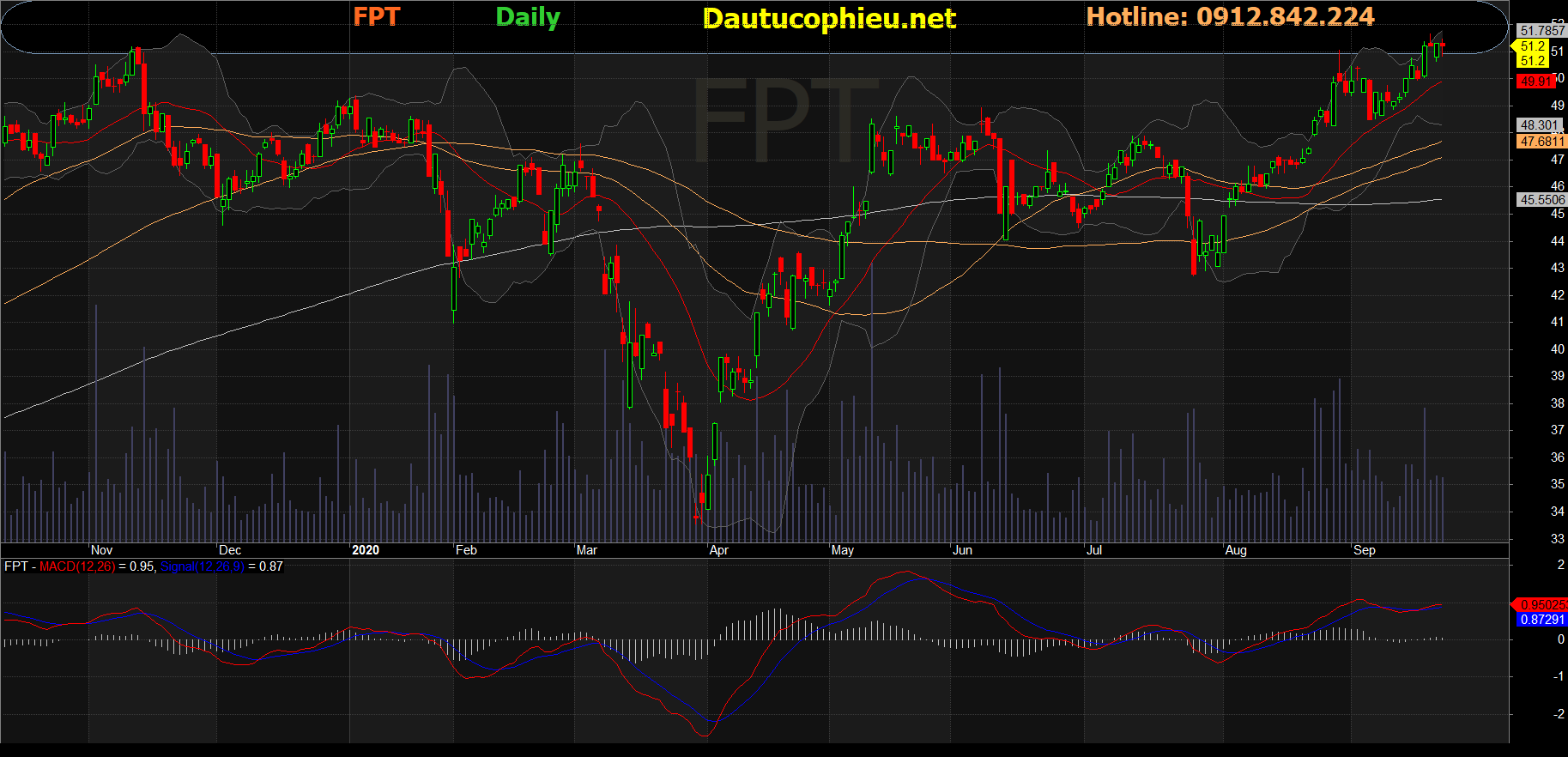The width and height of the screenshot is (1568, 757).
Task: Click the orange 47.6811 price tag
Action: [1541, 142]
